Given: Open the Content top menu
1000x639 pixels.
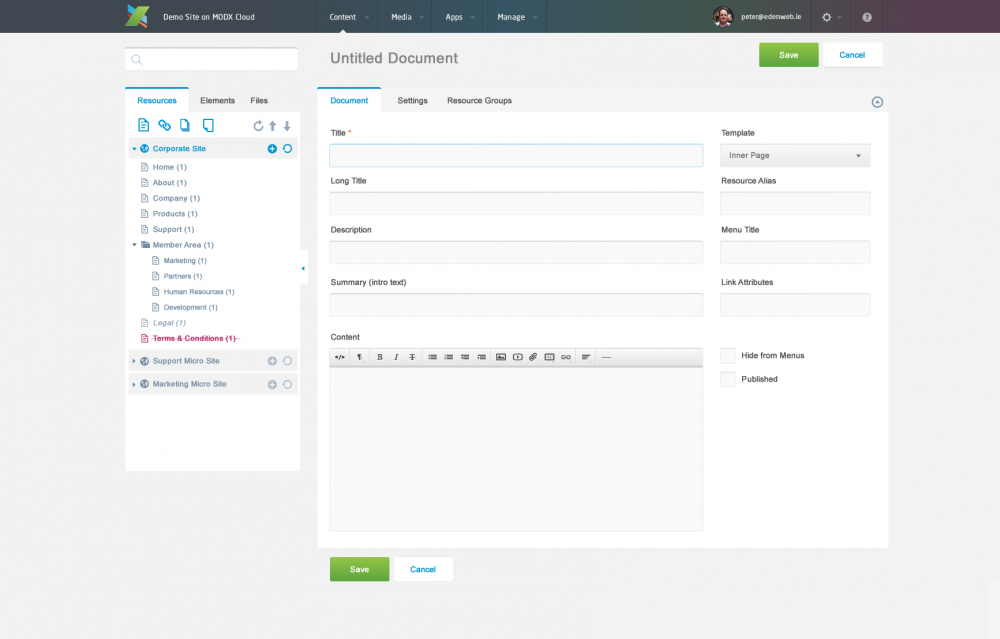Looking at the screenshot, I should tap(342, 17).
